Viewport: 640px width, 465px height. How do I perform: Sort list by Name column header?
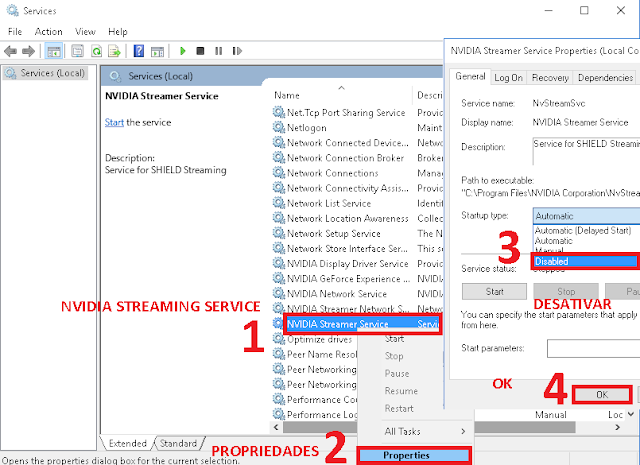coord(287,95)
